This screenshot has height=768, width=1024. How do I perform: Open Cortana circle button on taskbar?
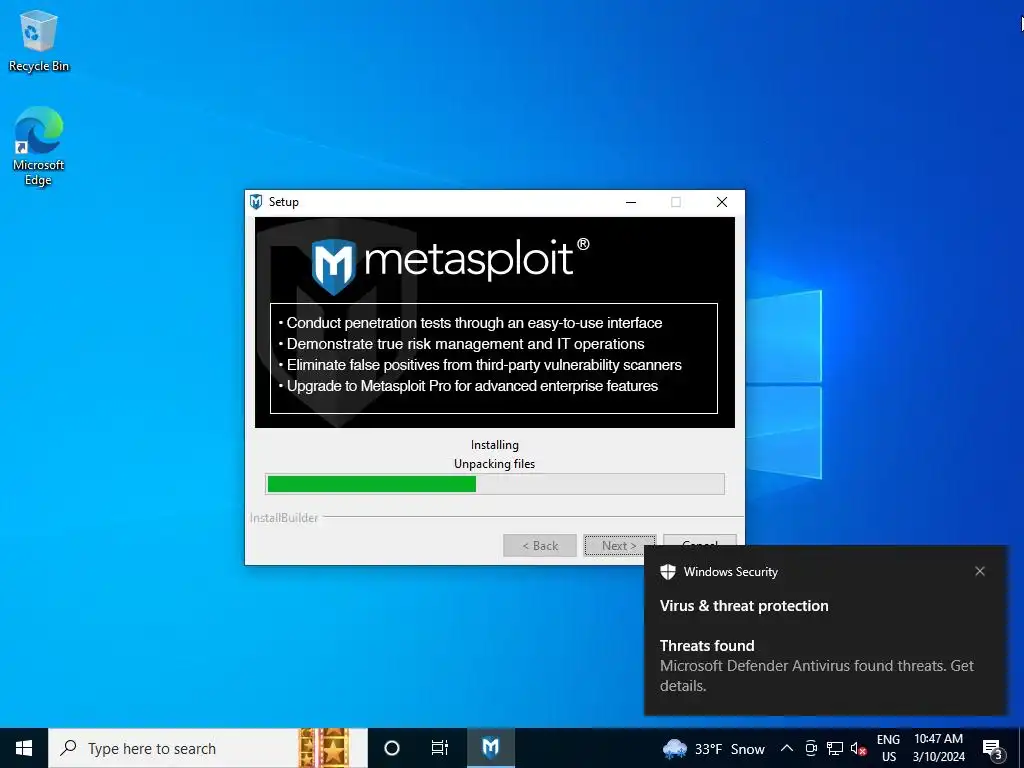[392, 748]
